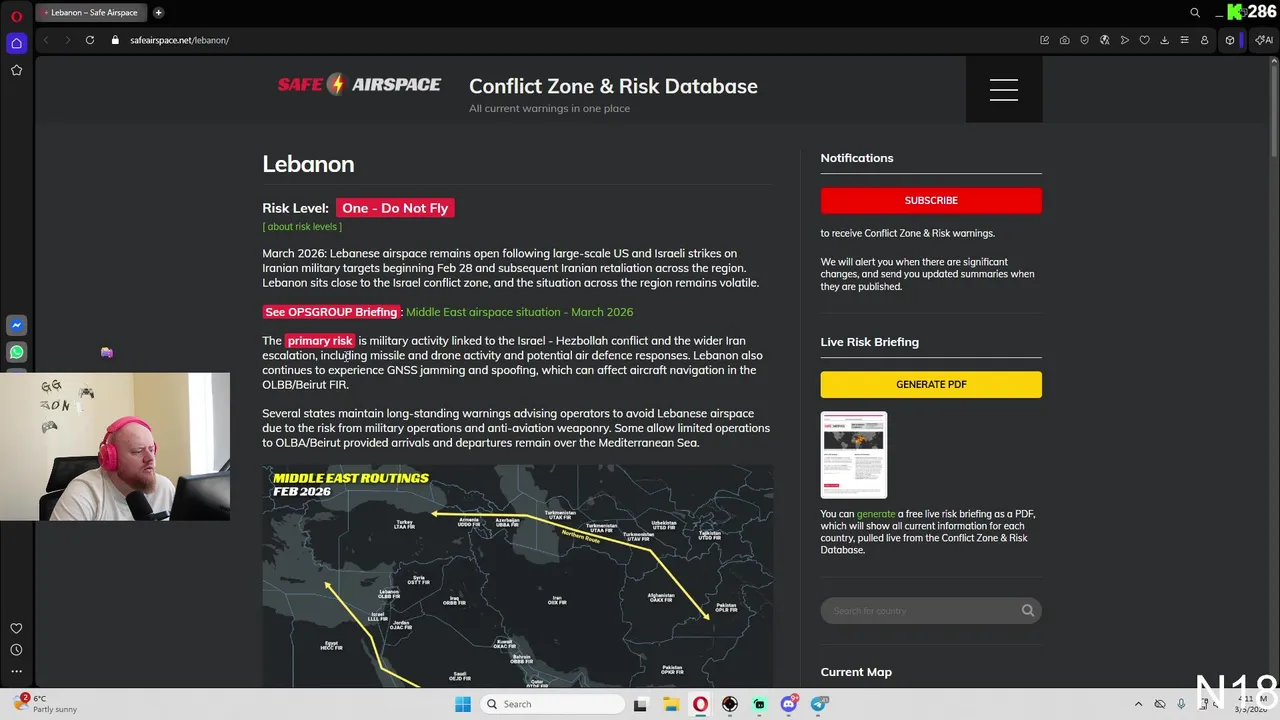
Task: Open the site hamburger menu
Action: click(1004, 89)
